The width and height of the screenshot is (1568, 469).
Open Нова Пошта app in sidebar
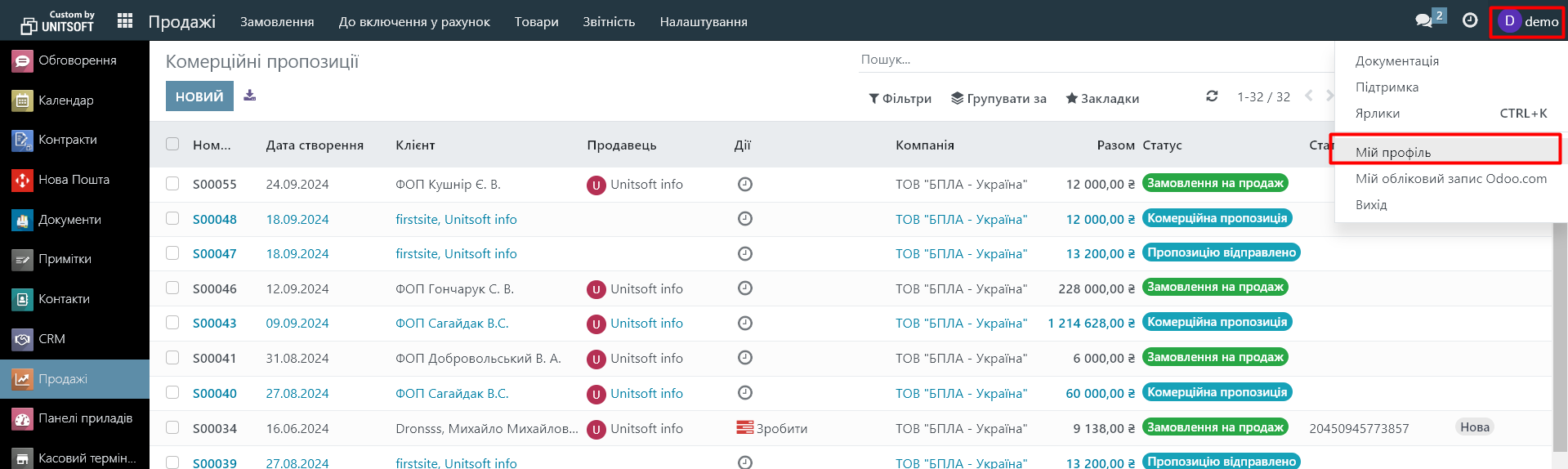74,180
